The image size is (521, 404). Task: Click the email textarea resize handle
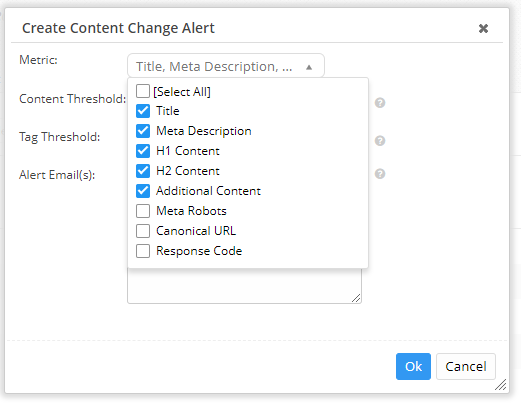356,298
